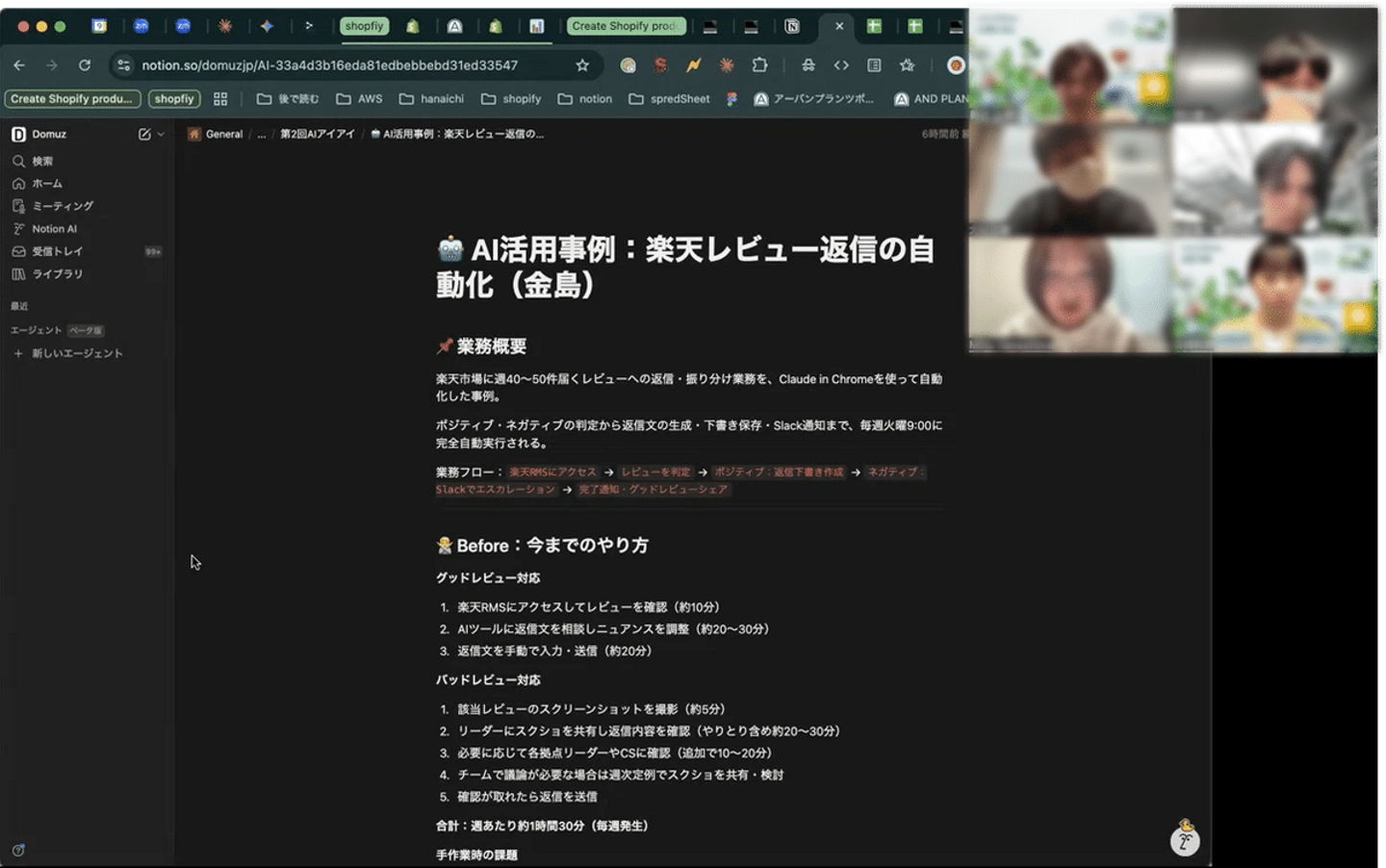Open the Figma bookmark icon
This screenshot has height=868, width=1386.
click(731, 98)
